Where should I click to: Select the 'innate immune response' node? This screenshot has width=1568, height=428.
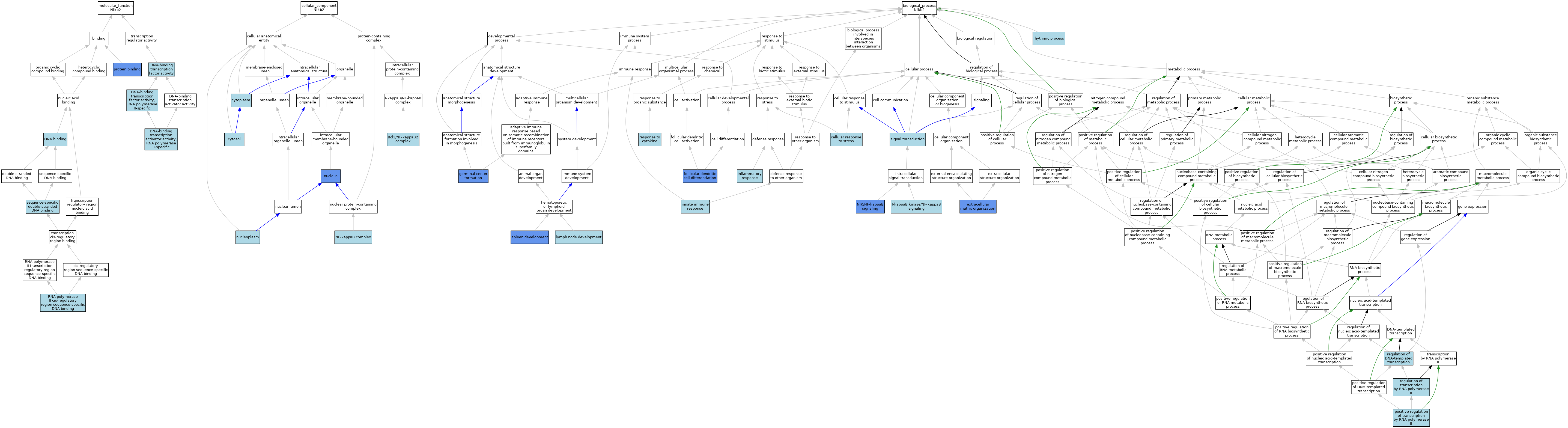click(x=695, y=206)
